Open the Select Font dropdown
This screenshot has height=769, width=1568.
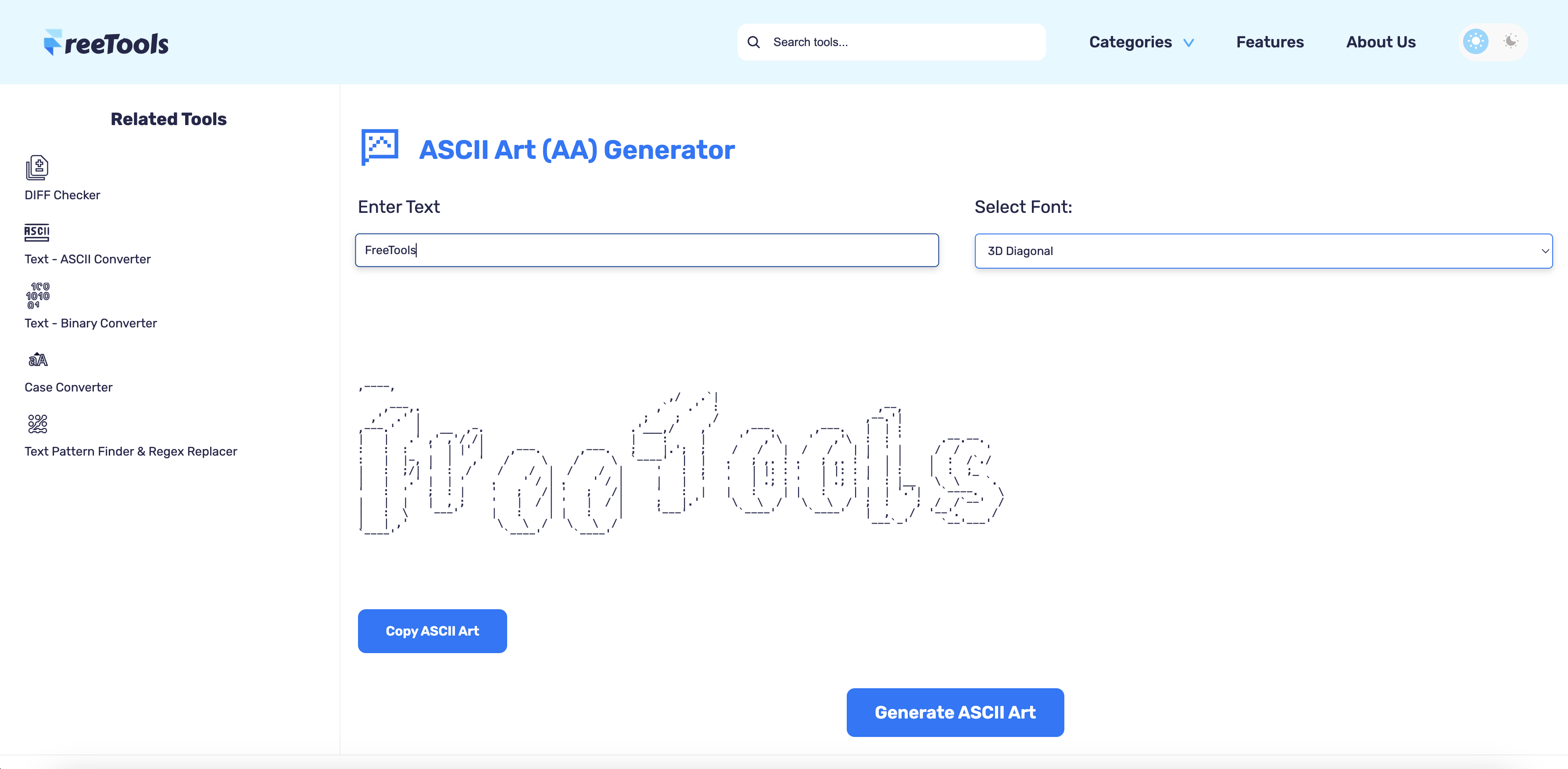click(1264, 250)
